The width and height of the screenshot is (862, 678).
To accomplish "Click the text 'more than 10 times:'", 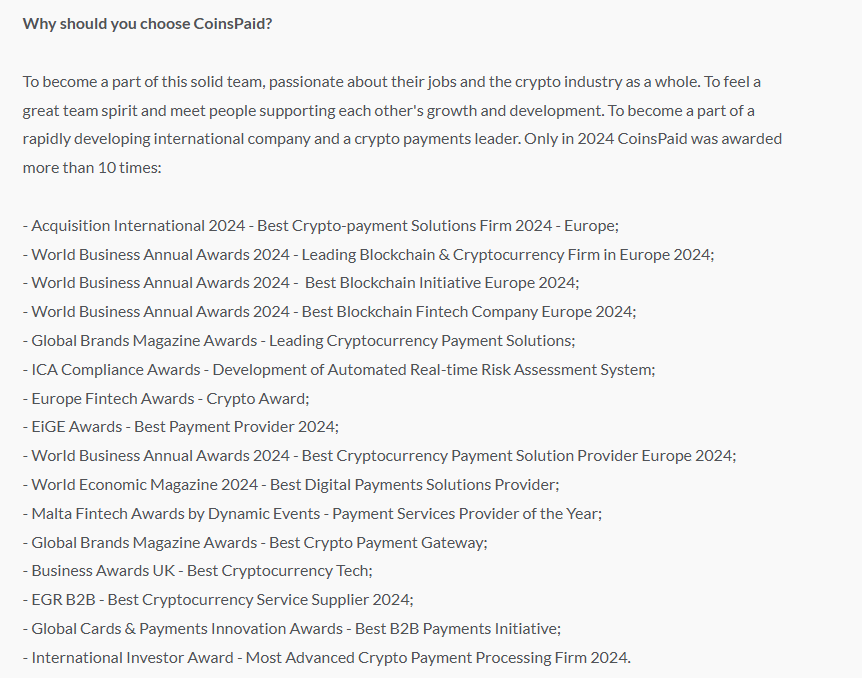I will click(x=92, y=168).
